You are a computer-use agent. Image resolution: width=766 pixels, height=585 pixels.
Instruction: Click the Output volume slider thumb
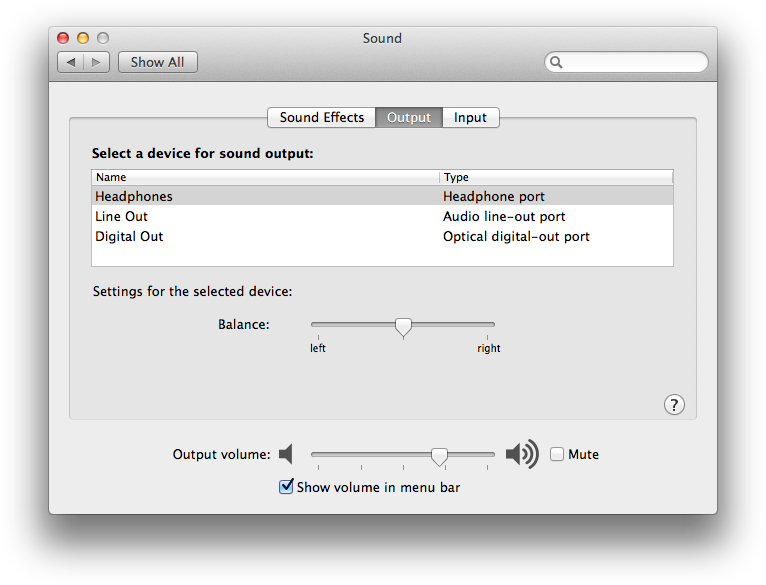click(439, 455)
